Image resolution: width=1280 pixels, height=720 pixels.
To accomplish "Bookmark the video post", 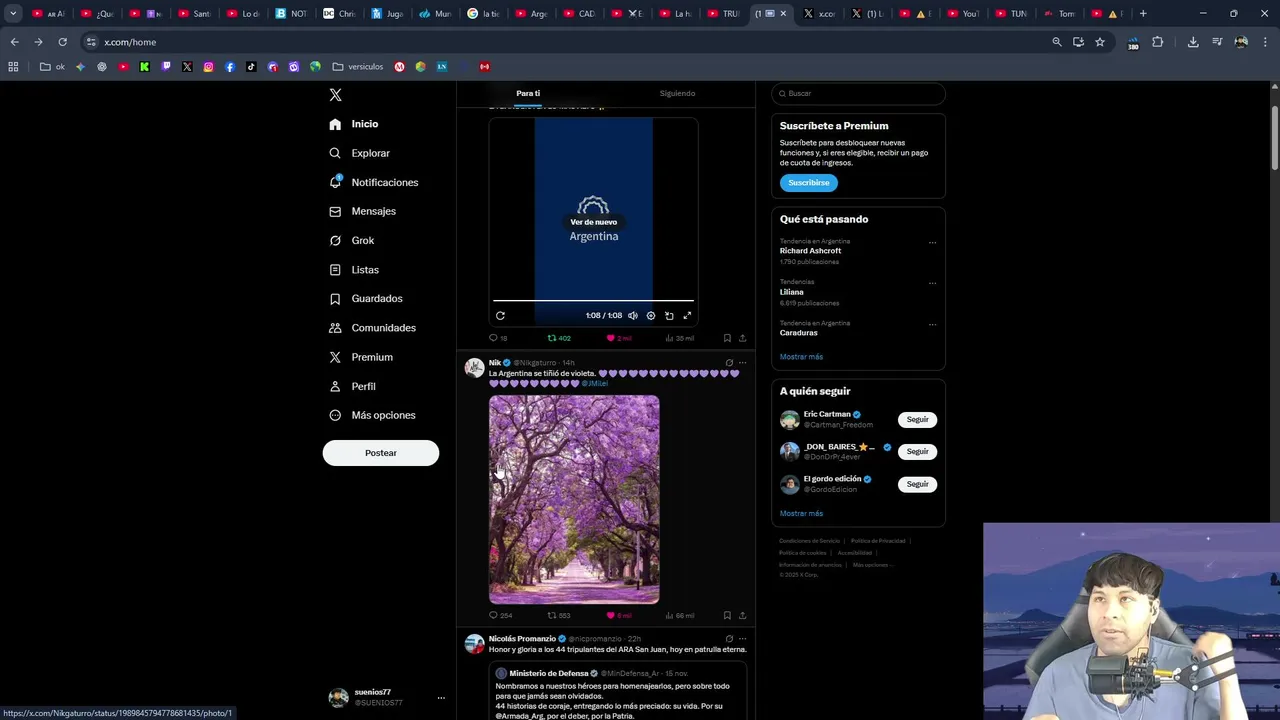I will coord(727,338).
